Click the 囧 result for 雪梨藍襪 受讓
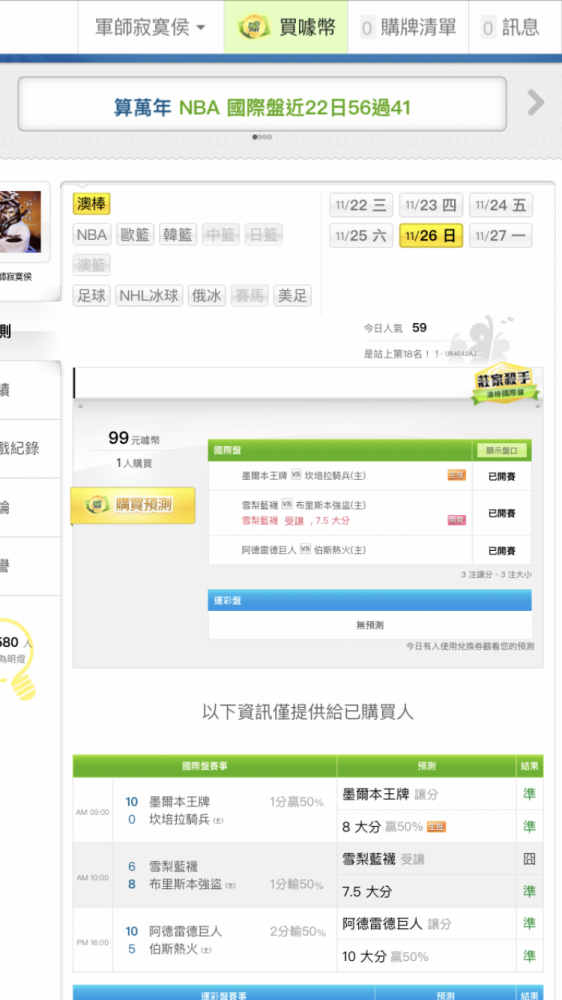Viewport: 562px width, 1000px height. [529, 859]
